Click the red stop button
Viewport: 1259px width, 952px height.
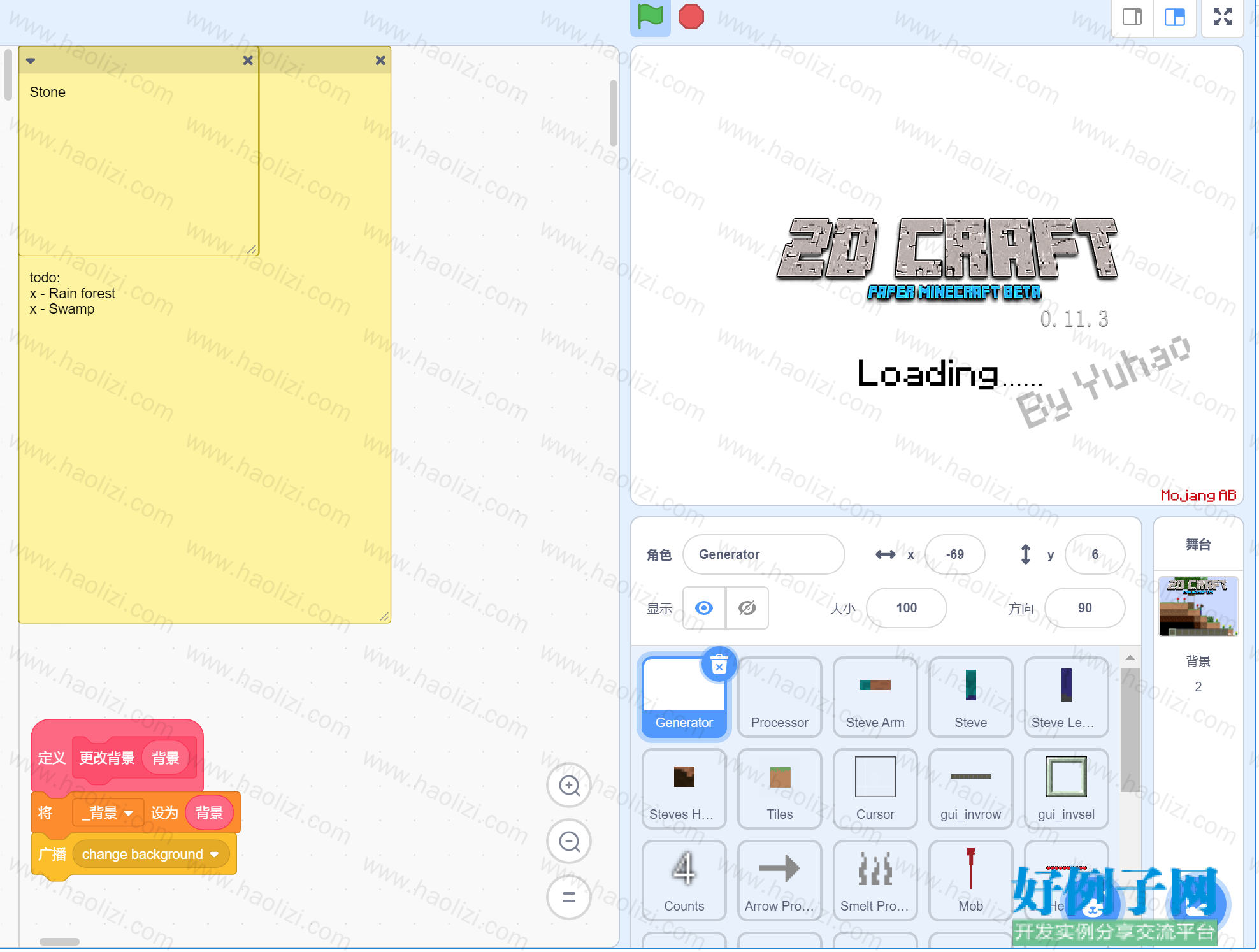click(691, 17)
